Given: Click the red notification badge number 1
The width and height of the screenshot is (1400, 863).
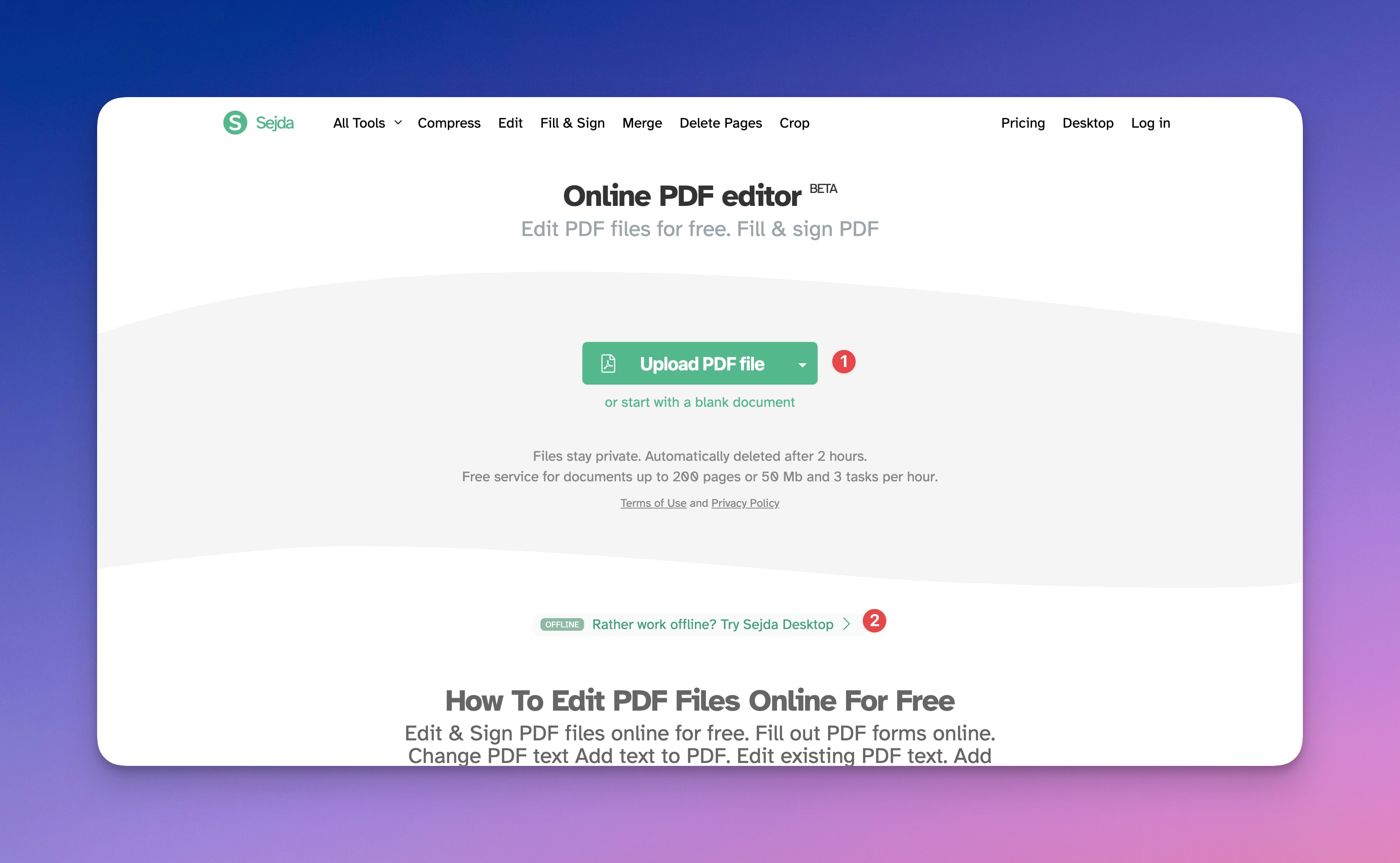Looking at the screenshot, I should tap(843, 362).
